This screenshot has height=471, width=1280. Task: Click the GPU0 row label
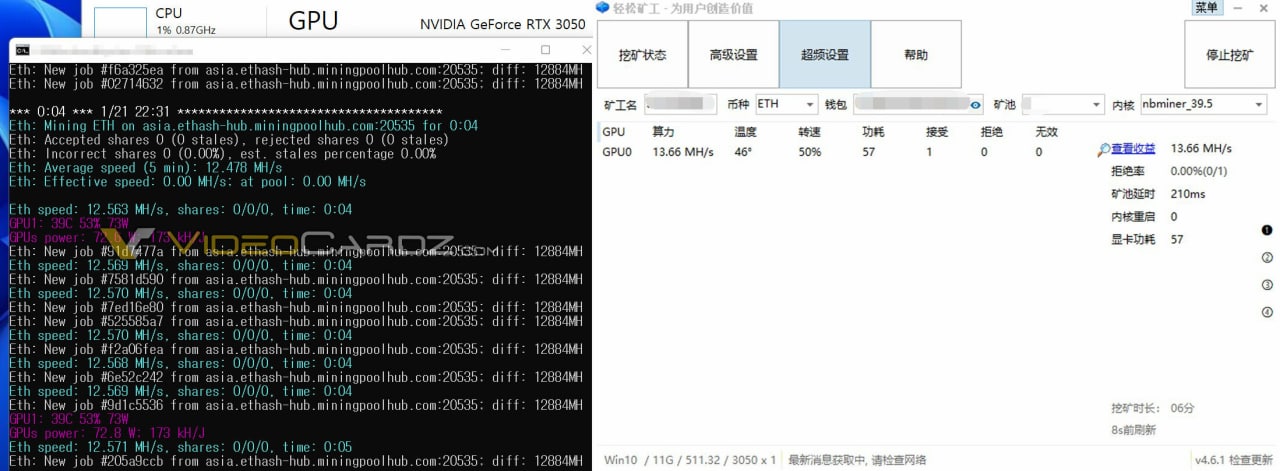pos(617,152)
